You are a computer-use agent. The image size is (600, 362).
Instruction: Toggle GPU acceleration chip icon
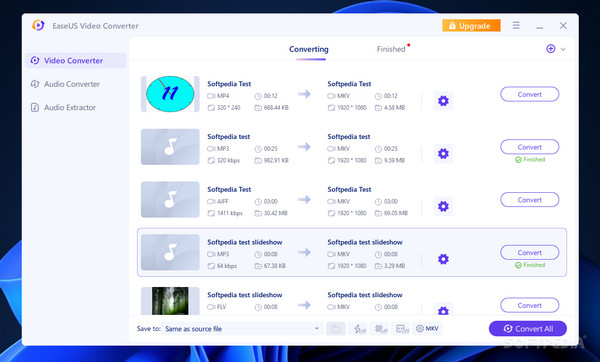[x=381, y=329]
